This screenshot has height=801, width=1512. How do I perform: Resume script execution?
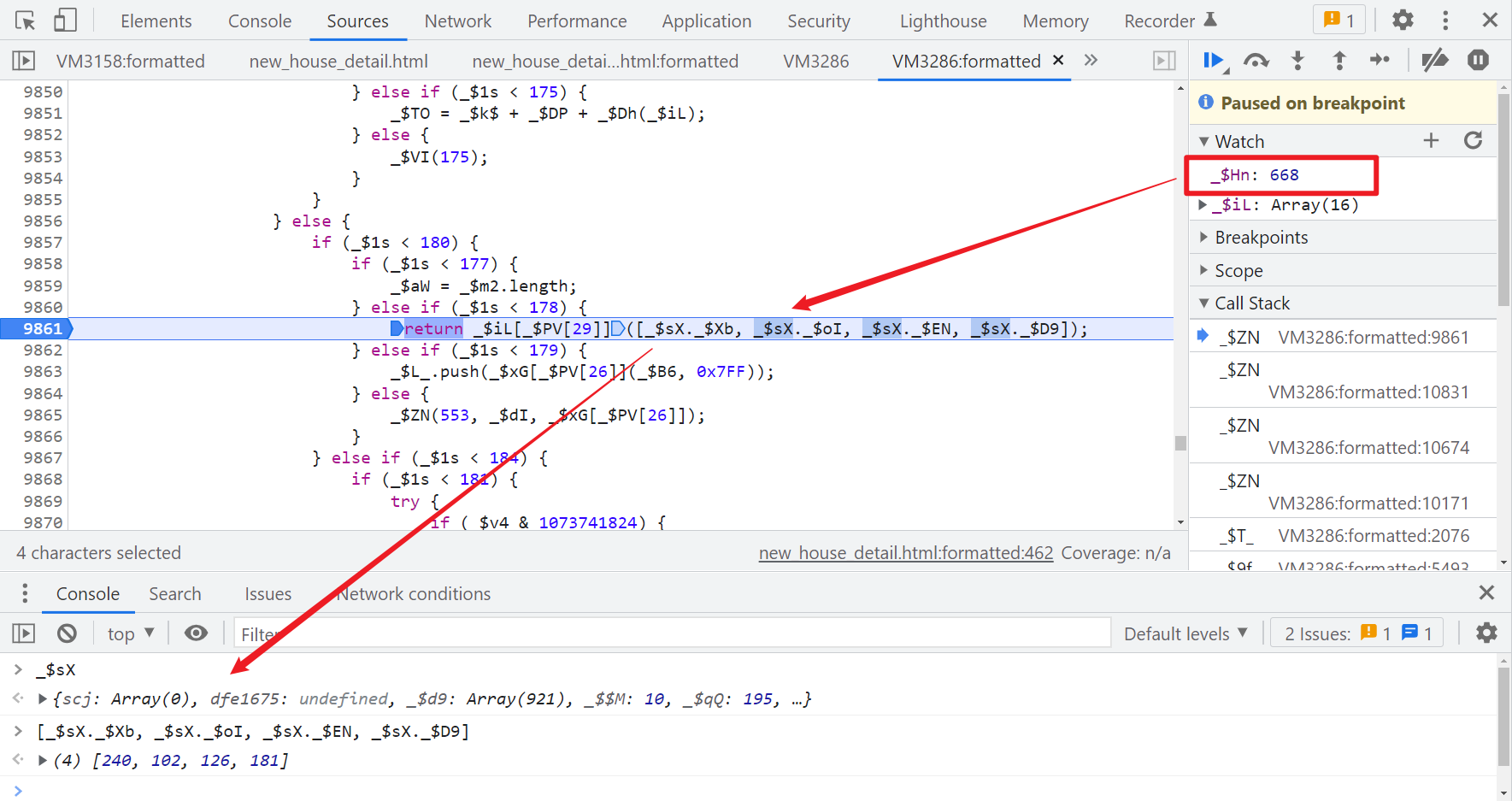click(1215, 61)
